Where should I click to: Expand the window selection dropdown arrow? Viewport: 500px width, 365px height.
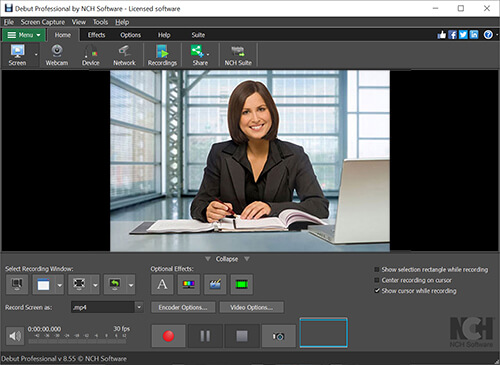click(60, 285)
